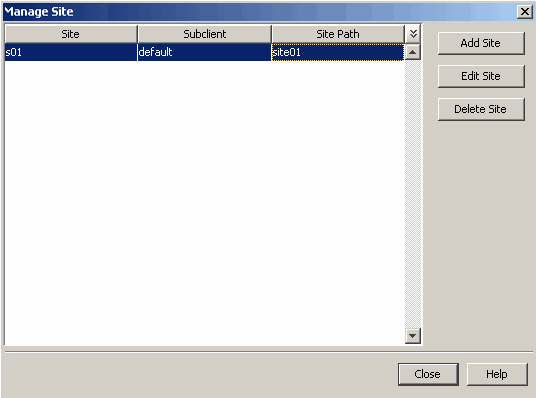Image resolution: width=536 pixels, height=398 pixels.
Task: Open Edit Site for the selected entry
Action: tap(481, 76)
